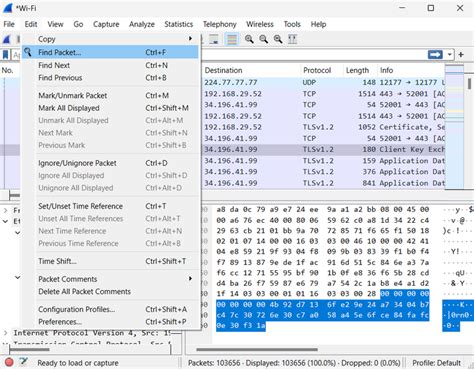Select the Certificate TLSv1.2 packet row

point(323,127)
